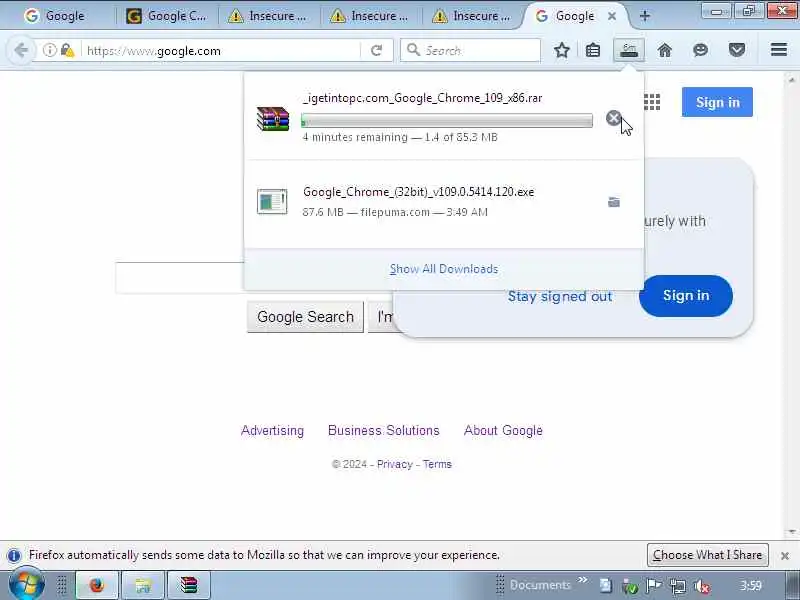The image size is (800, 600).
Task: Click the back navigation arrow
Action: pyautogui.click(x=21, y=50)
